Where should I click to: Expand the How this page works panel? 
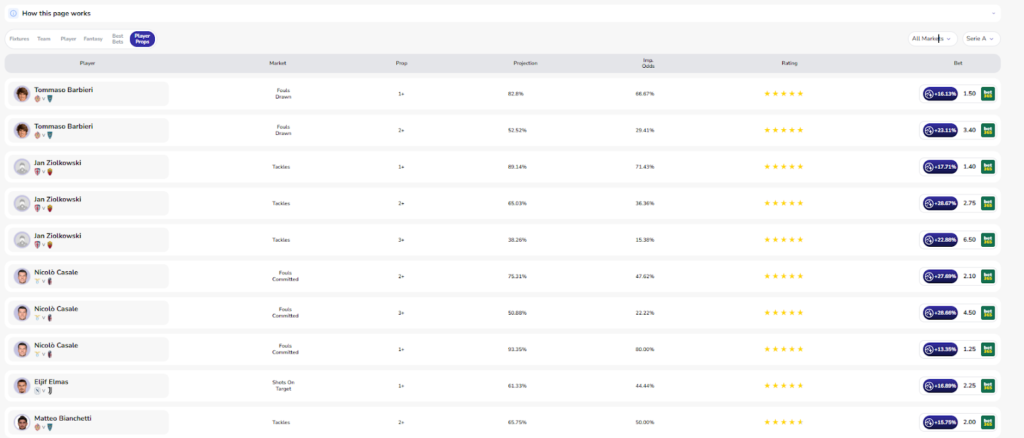[x=994, y=14]
